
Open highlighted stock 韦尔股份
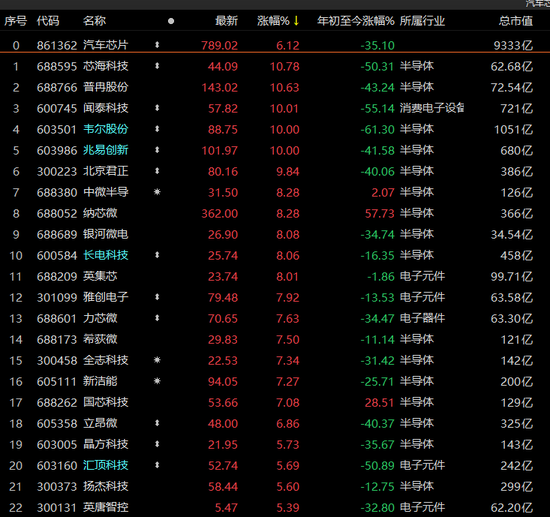[106, 129]
